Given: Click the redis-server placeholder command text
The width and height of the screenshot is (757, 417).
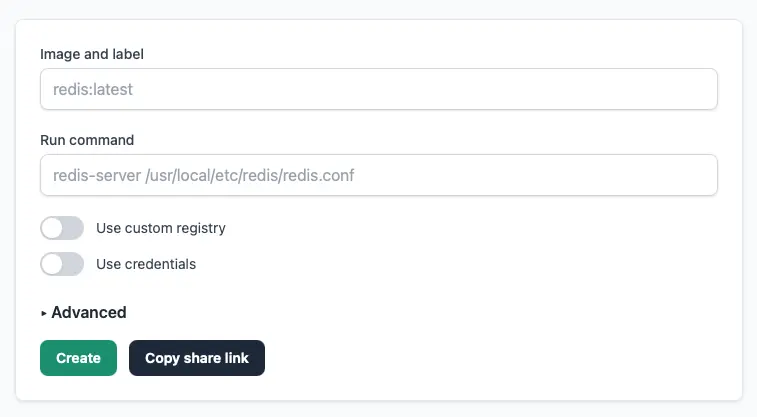Looking at the screenshot, I should [197, 175].
